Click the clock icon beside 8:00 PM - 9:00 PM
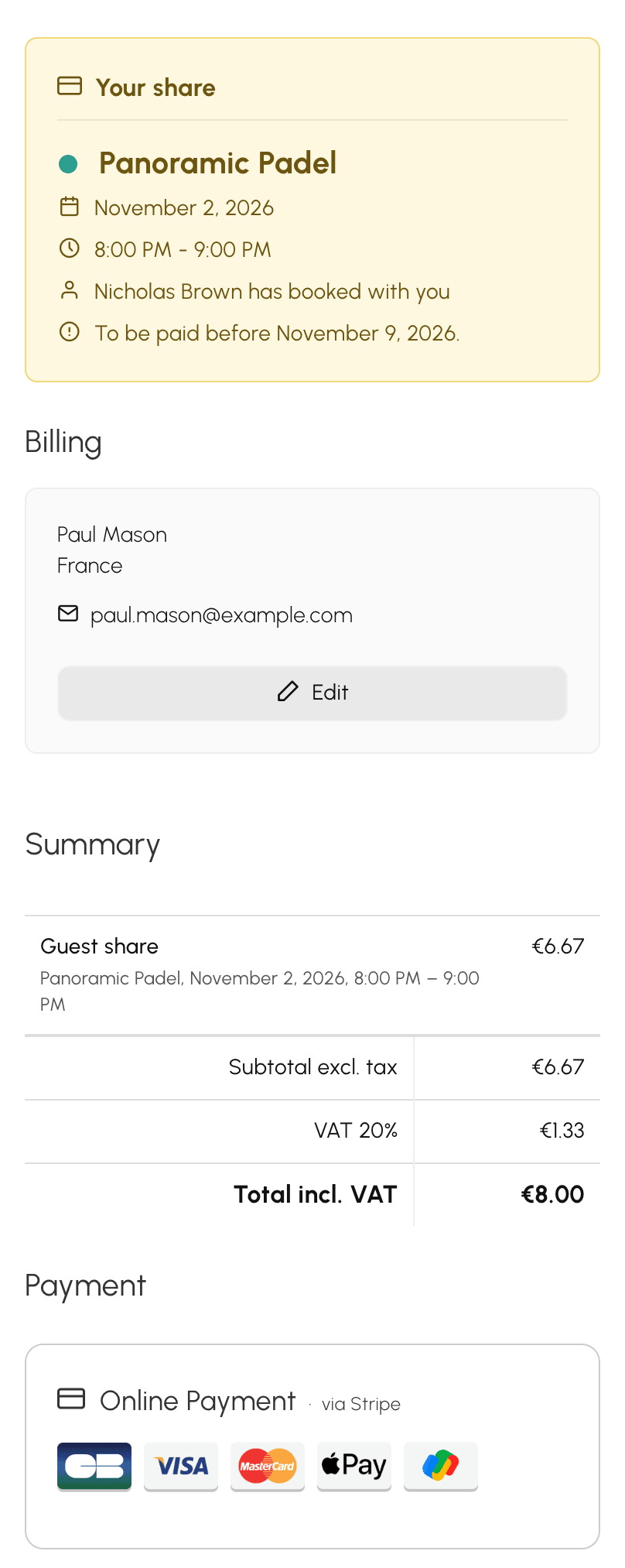 click(70, 248)
